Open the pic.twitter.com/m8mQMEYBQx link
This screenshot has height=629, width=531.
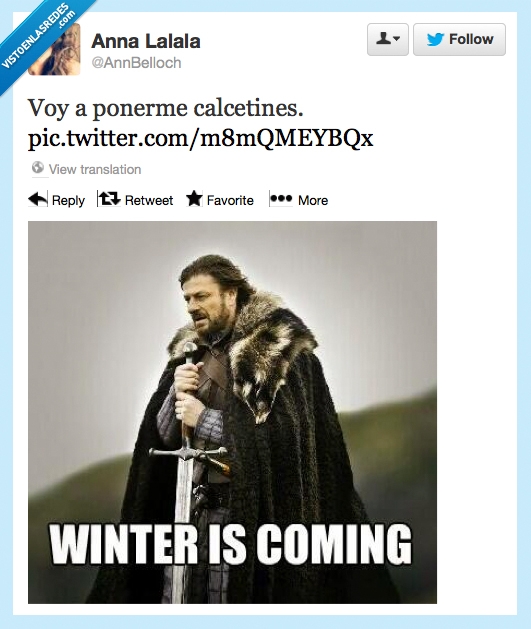click(201, 138)
